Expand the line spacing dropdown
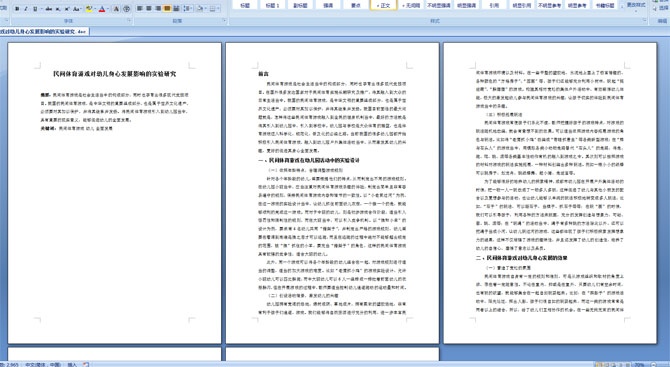 (191, 9)
